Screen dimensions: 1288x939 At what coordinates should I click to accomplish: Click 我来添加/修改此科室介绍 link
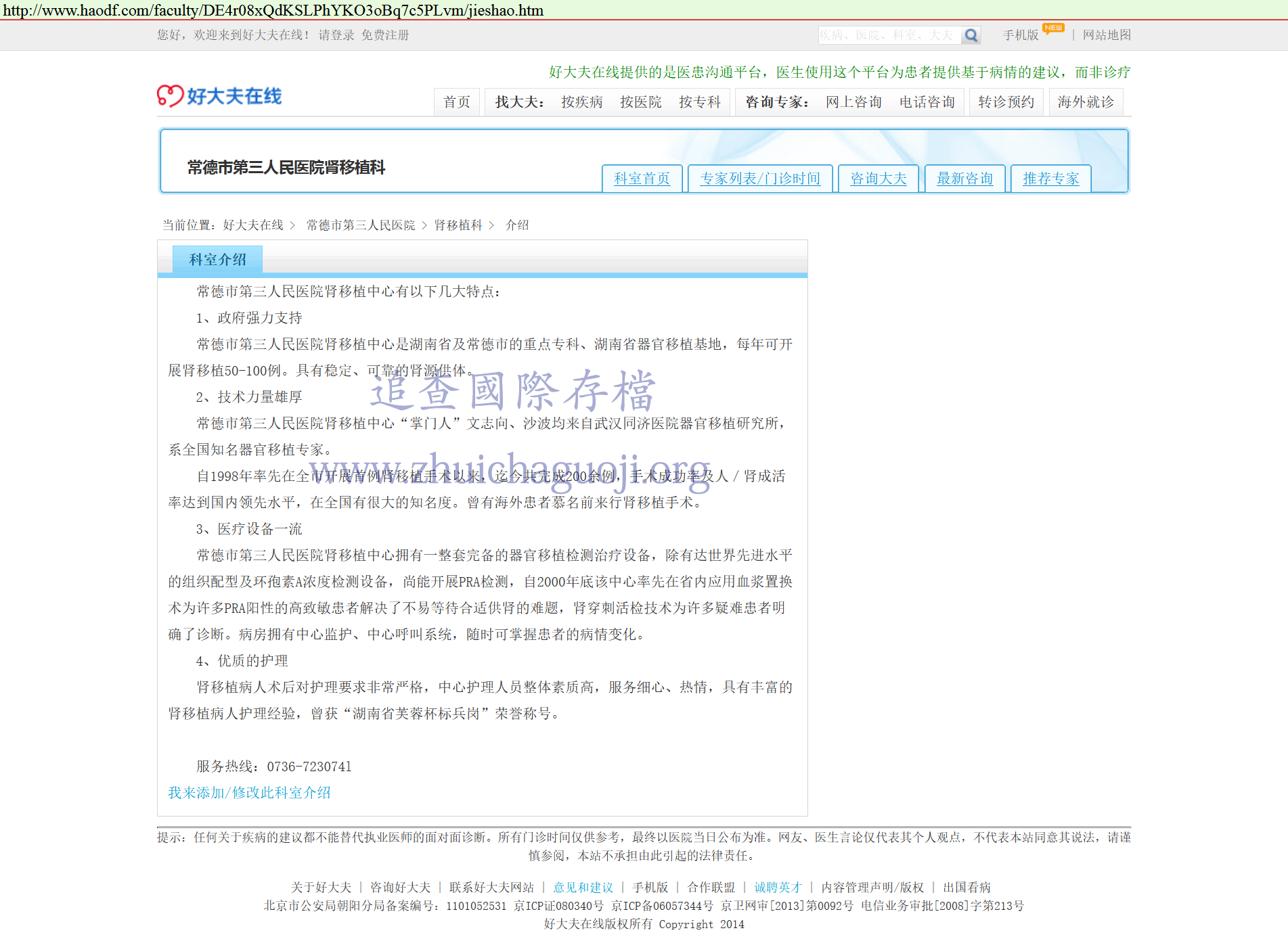[249, 793]
